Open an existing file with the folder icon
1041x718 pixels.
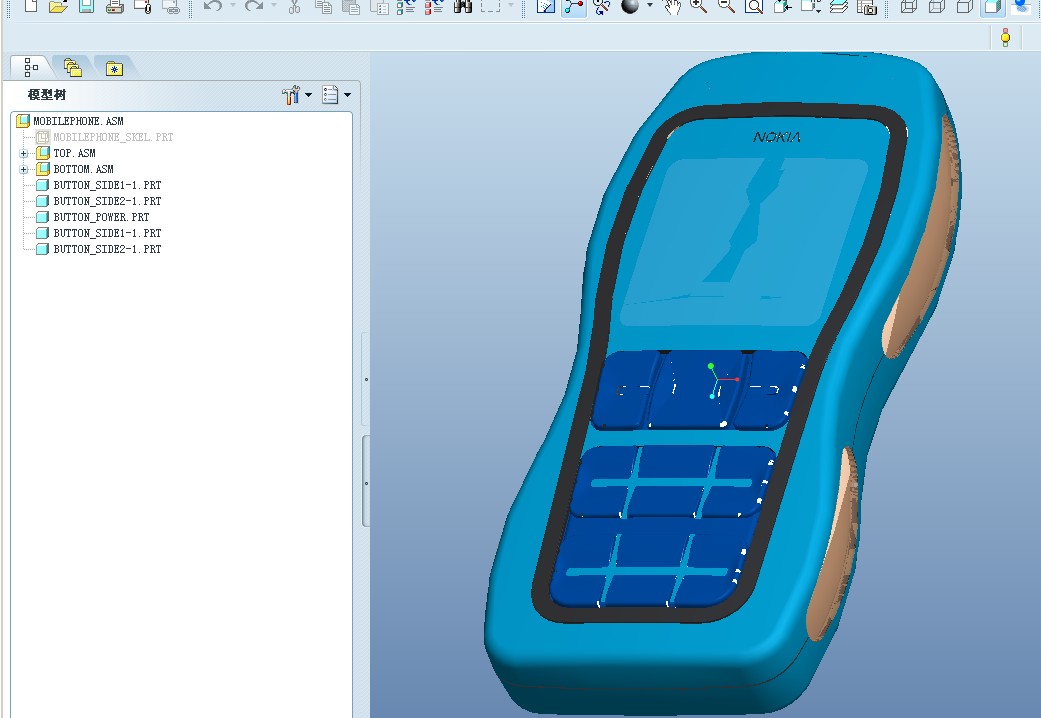[58, 7]
